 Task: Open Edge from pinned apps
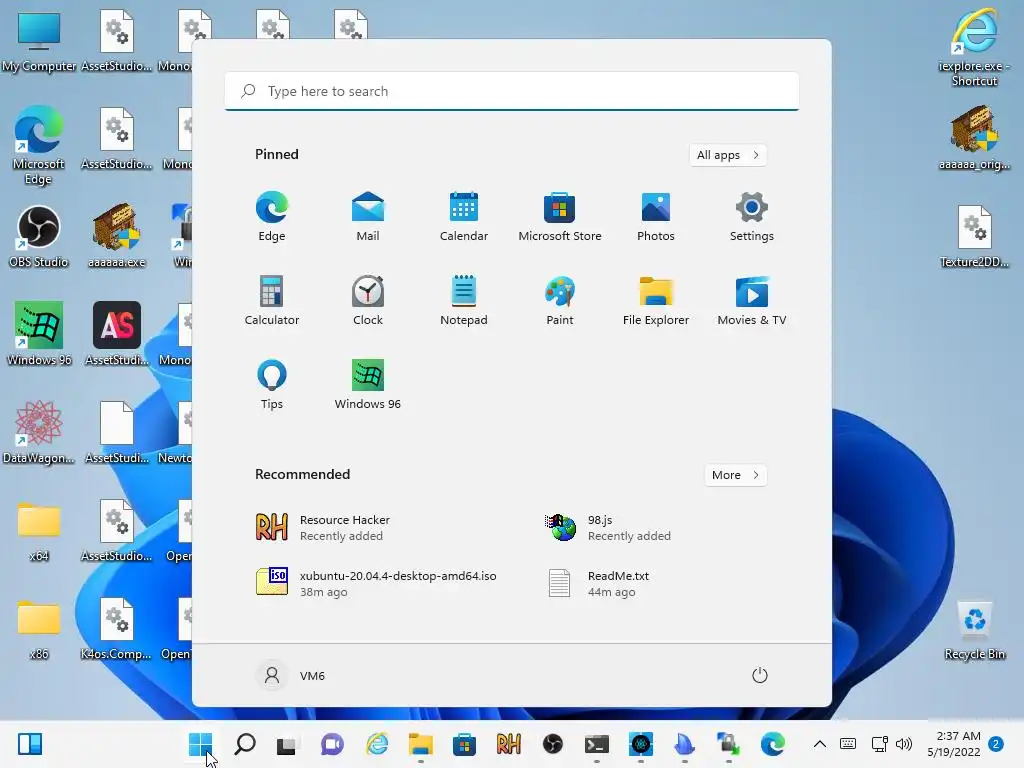point(272,216)
